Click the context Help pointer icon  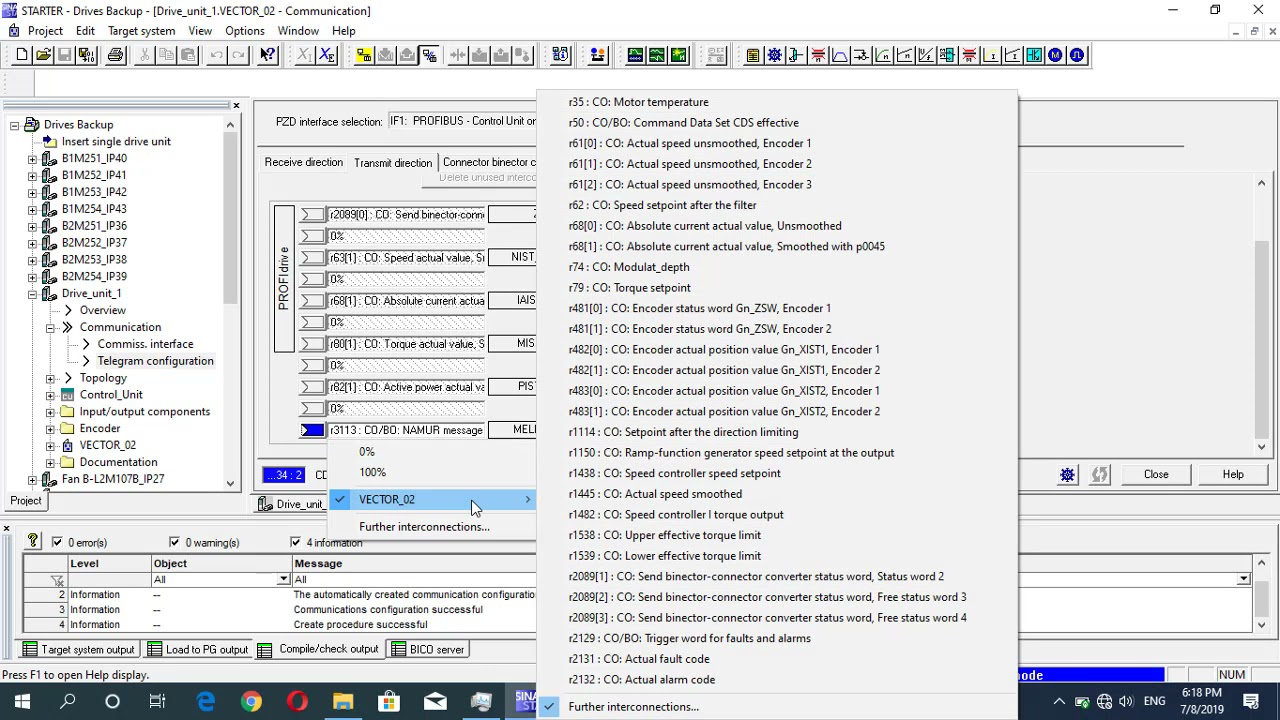(267, 55)
